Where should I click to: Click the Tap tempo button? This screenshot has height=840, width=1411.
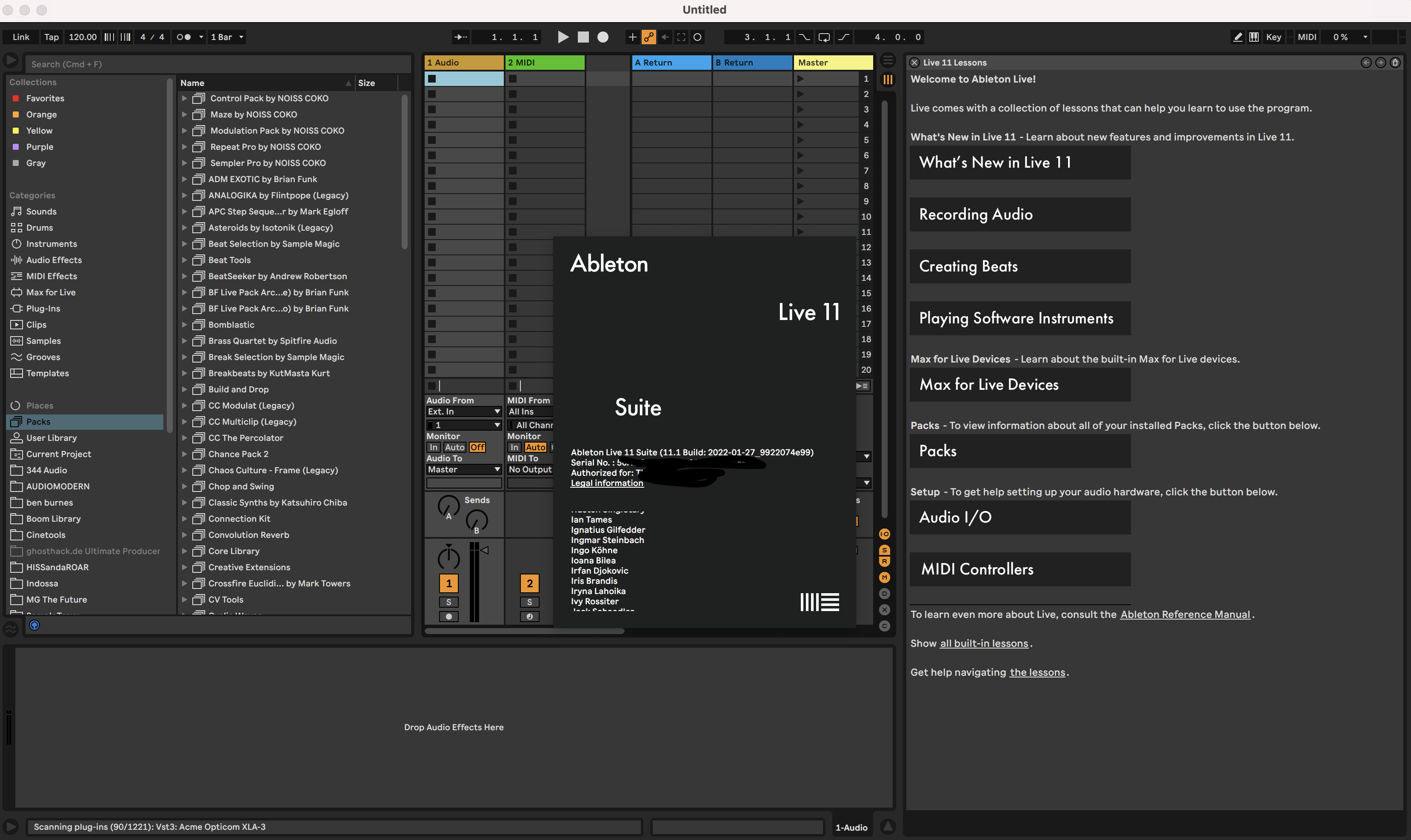[51, 37]
